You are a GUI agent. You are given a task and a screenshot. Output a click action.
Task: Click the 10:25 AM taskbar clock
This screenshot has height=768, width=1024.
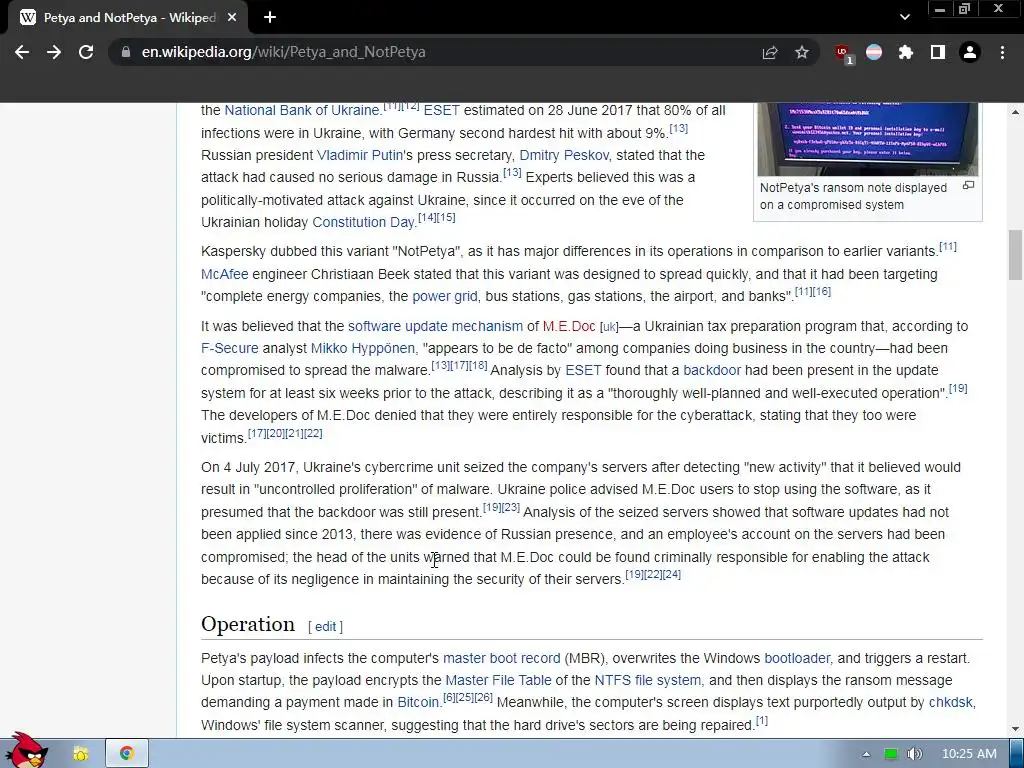969,754
